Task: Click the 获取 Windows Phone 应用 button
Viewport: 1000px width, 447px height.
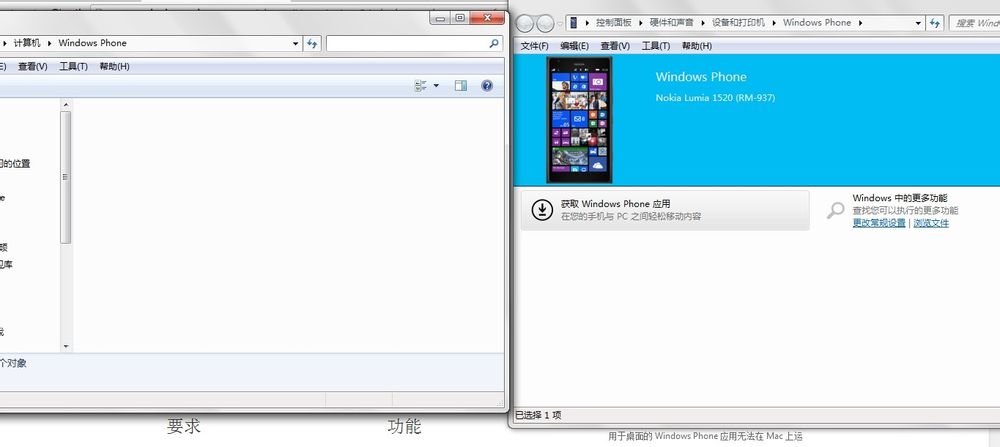Action: (665, 210)
